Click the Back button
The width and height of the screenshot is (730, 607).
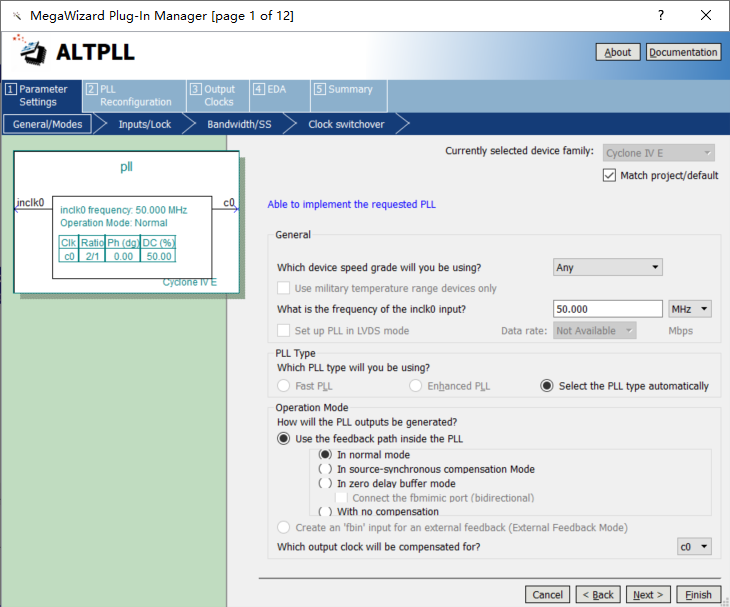click(x=598, y=594)
